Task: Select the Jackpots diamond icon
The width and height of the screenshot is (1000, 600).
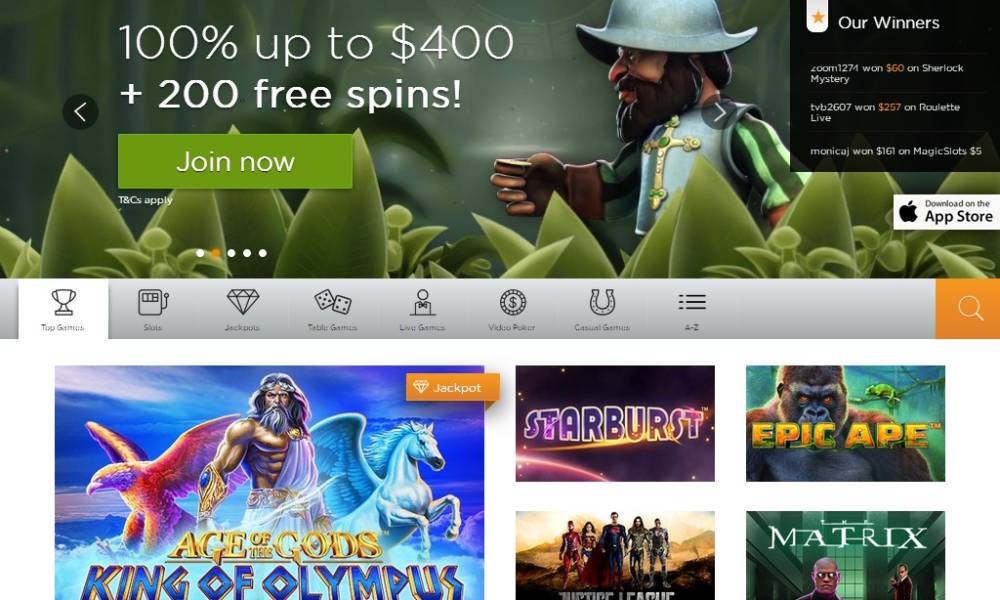Action: pos(243,302)
